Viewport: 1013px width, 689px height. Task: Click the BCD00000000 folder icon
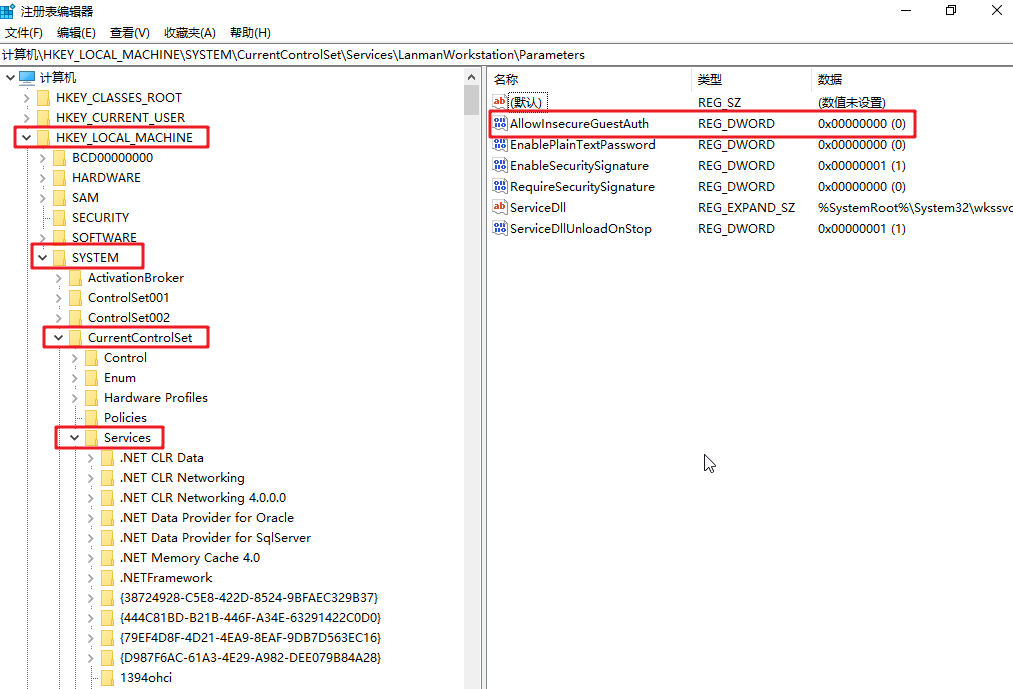click(59, 158)
